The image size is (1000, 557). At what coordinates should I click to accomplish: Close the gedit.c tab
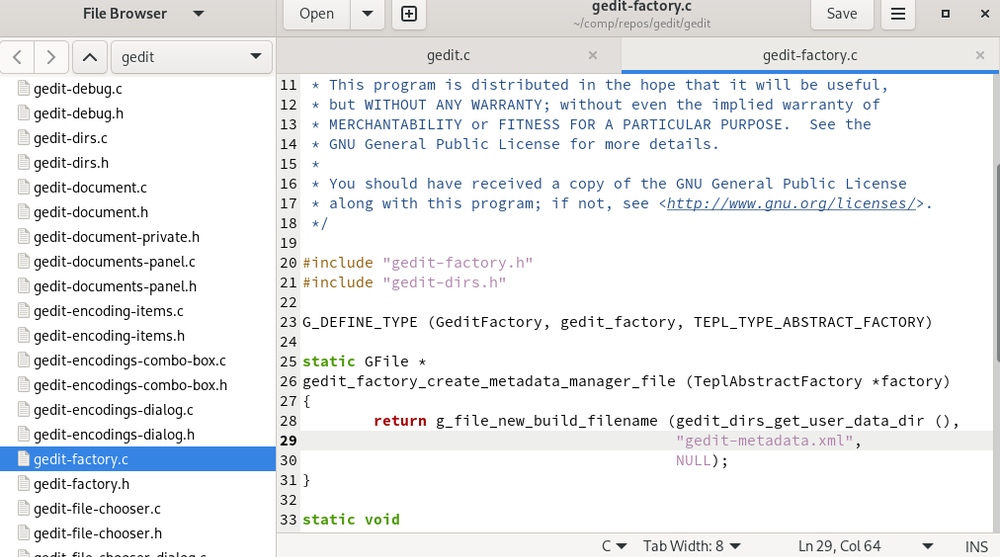[592, 56]
